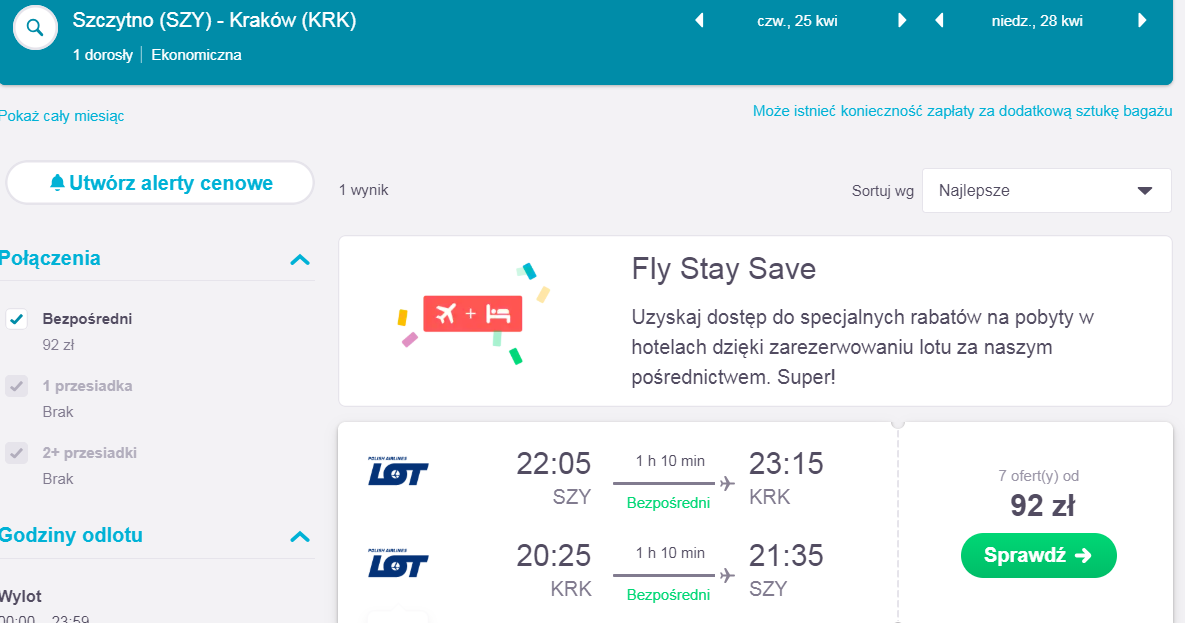
Task: Uncheck the Bezpośredni flights checkbox
Action: 17,319
